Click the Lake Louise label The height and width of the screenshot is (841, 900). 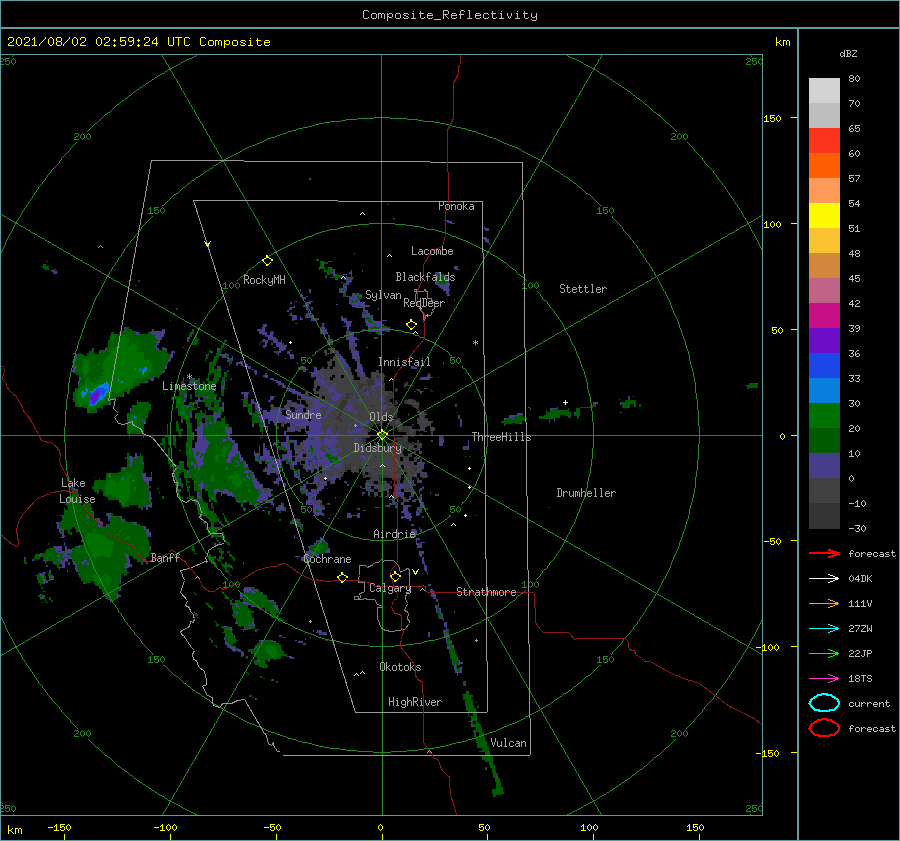click(x=77, y=491)
